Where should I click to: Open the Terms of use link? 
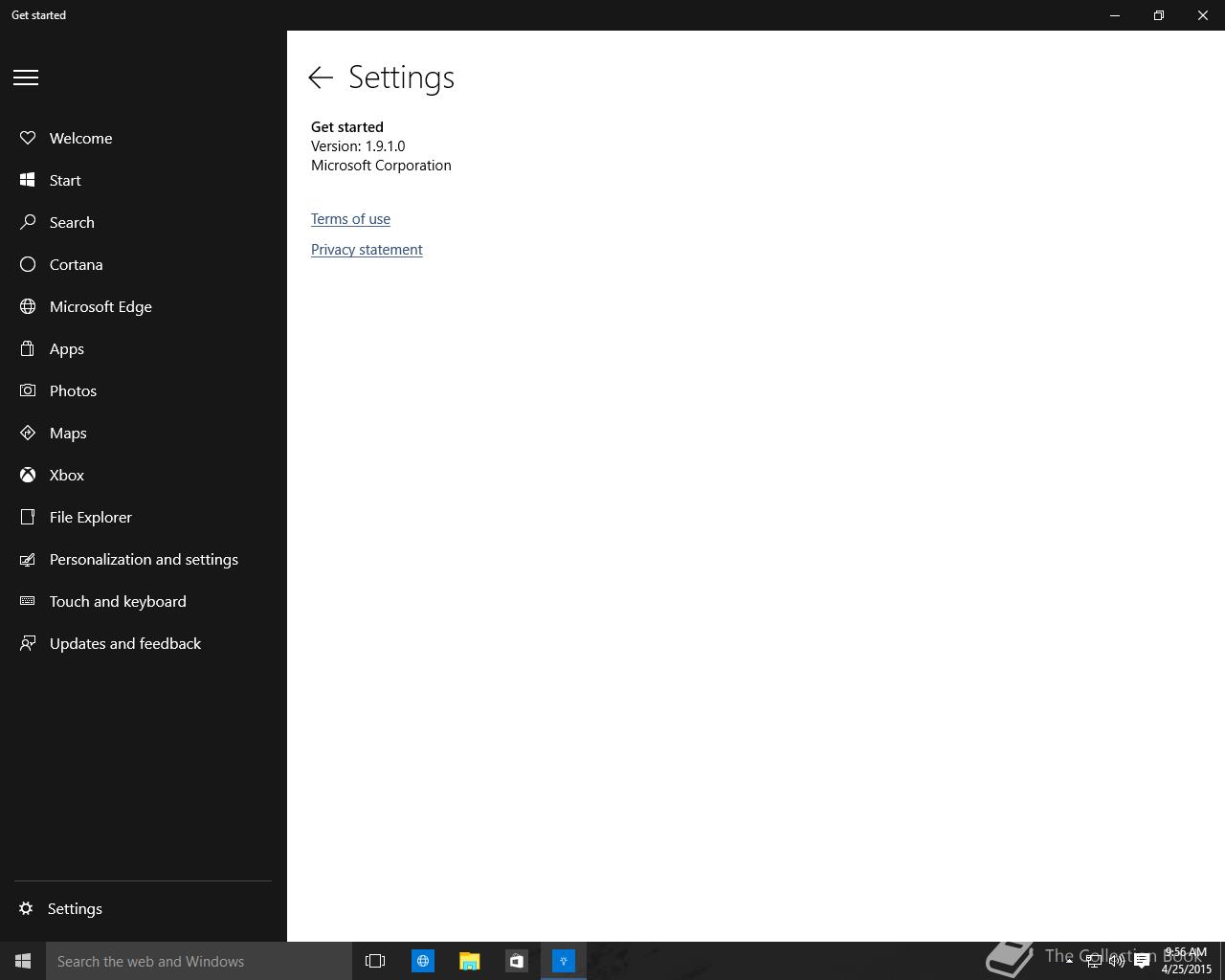tap(350, 219)
